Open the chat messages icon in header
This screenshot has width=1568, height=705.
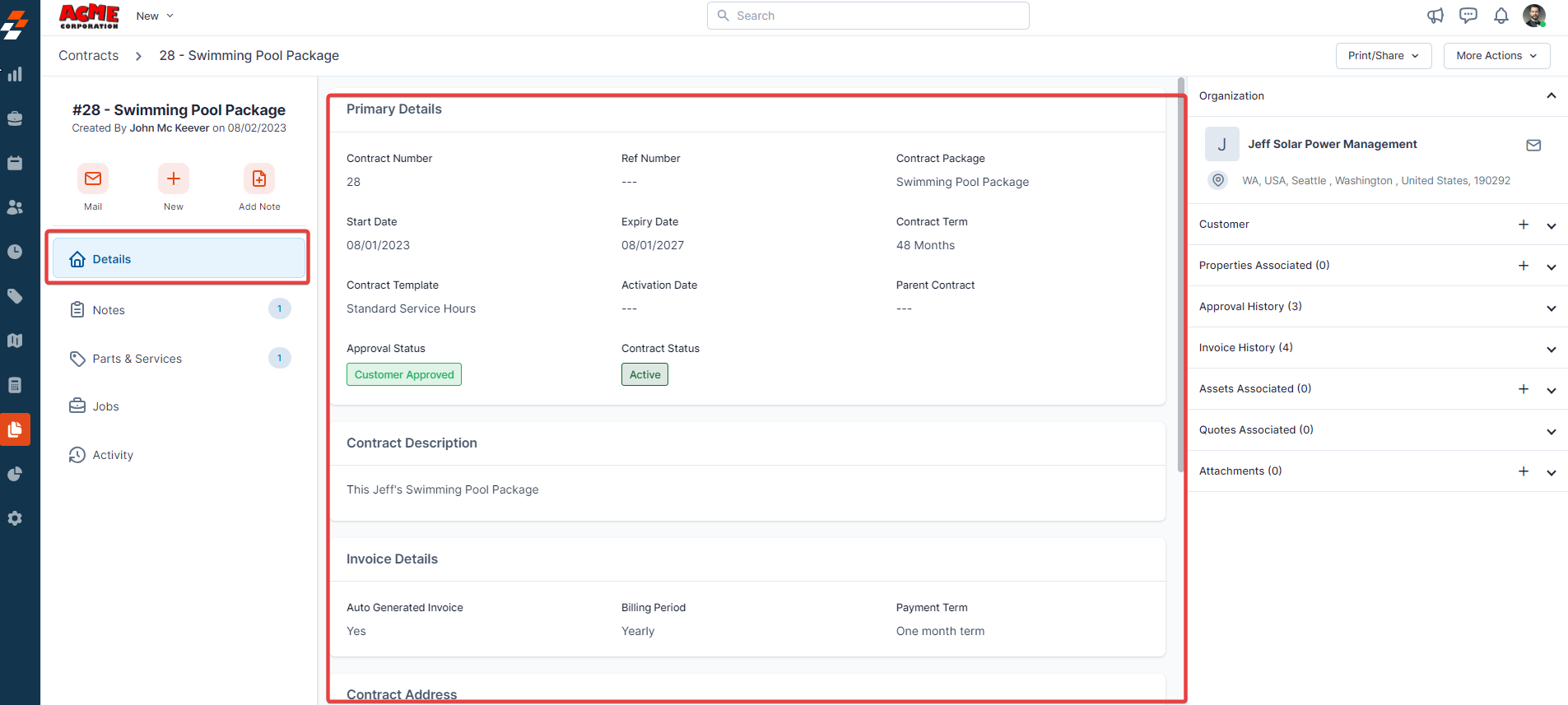(1468, 16)
